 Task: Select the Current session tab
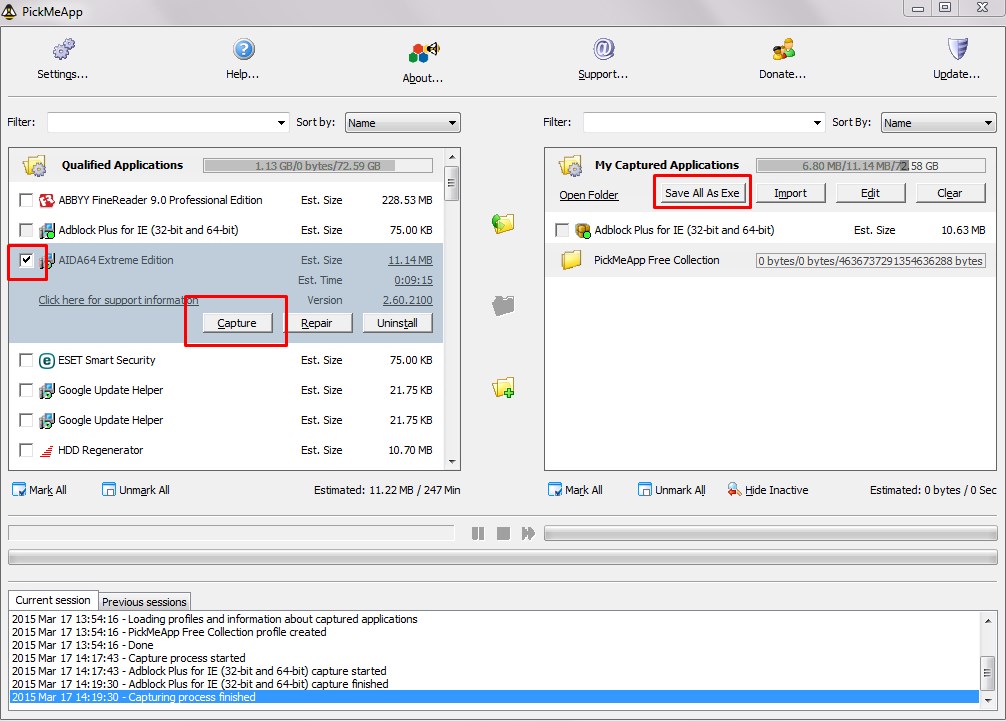point(53,601)
